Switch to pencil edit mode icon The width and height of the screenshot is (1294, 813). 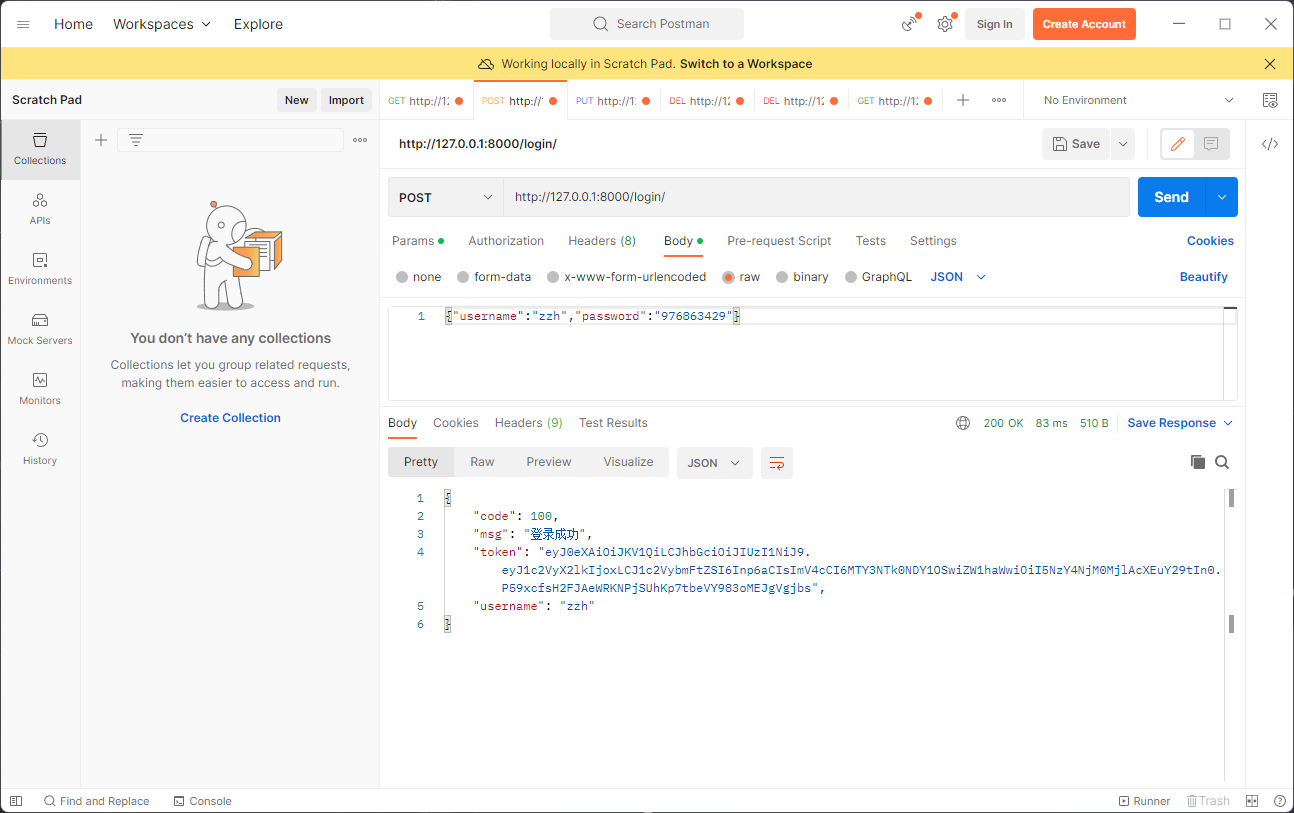[x=1178, y=144]
